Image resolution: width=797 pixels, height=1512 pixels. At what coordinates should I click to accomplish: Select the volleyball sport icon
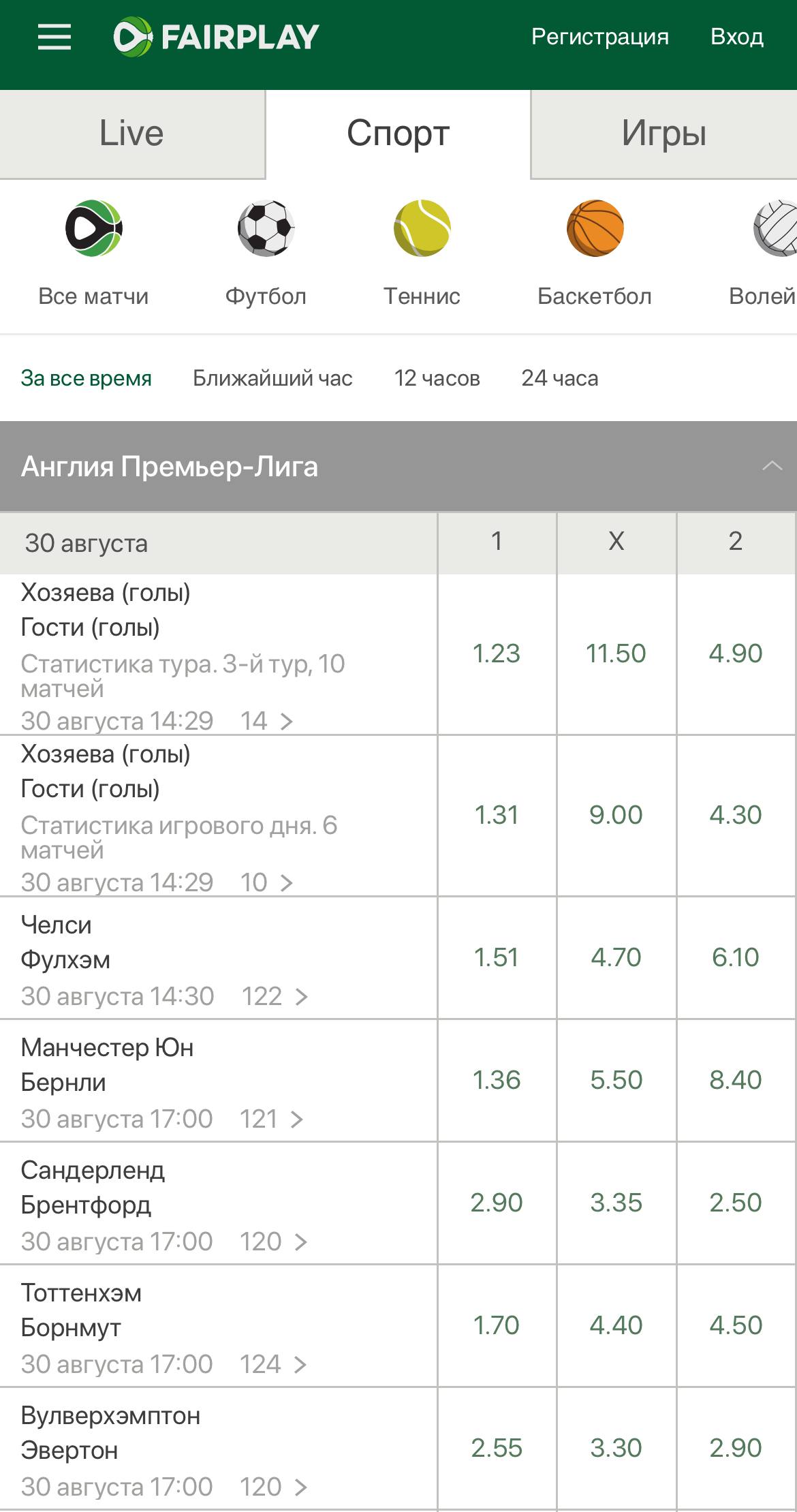775,228
